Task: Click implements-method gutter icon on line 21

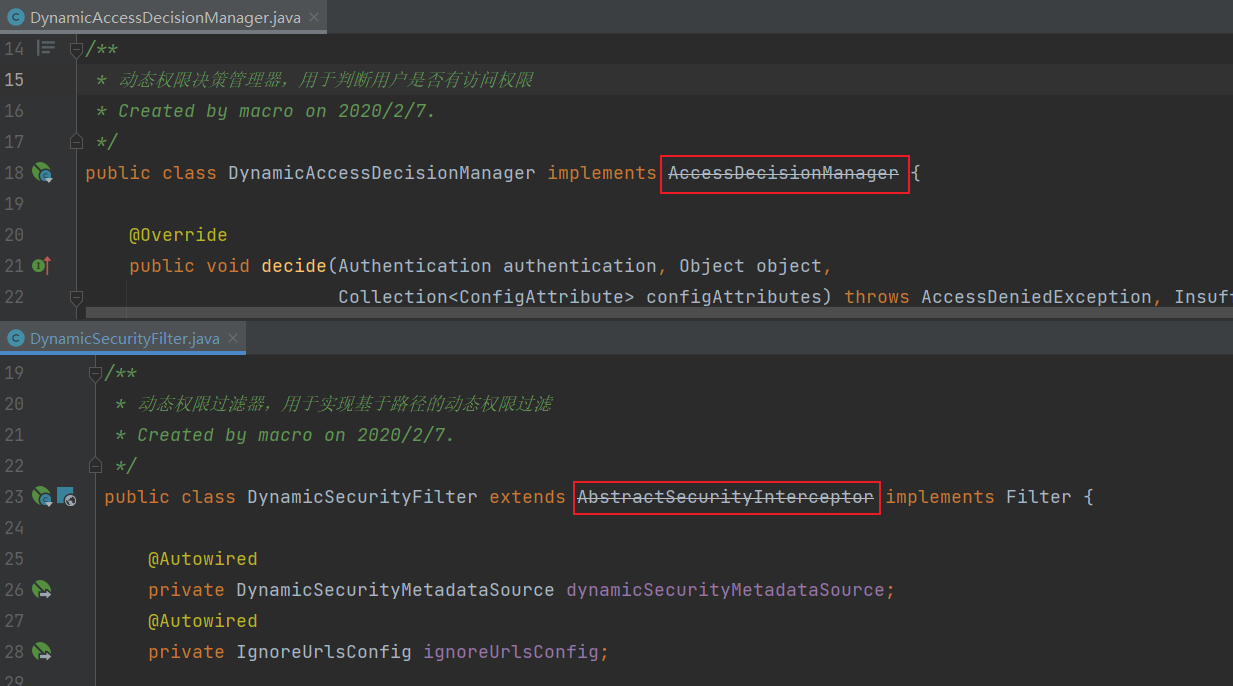Action: click(x=41, y=266)
